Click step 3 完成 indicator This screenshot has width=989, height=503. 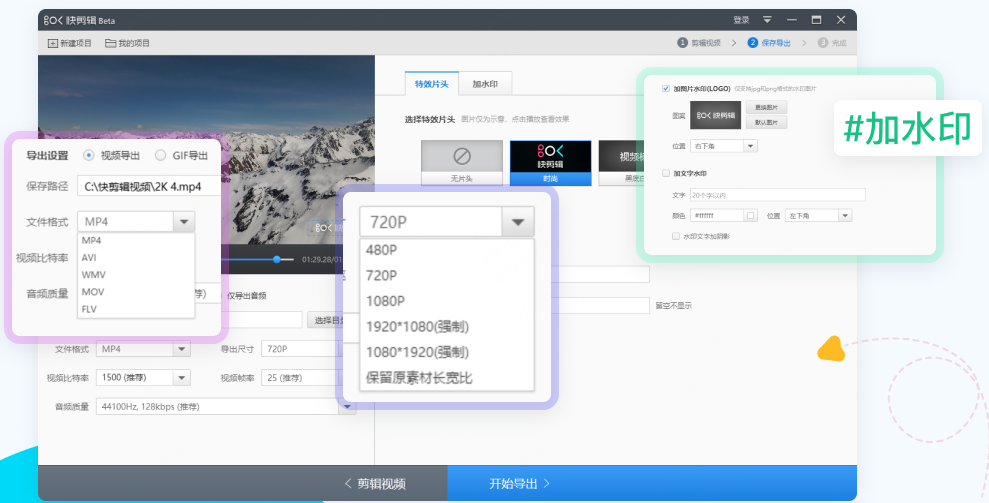(x=832, y=43)
